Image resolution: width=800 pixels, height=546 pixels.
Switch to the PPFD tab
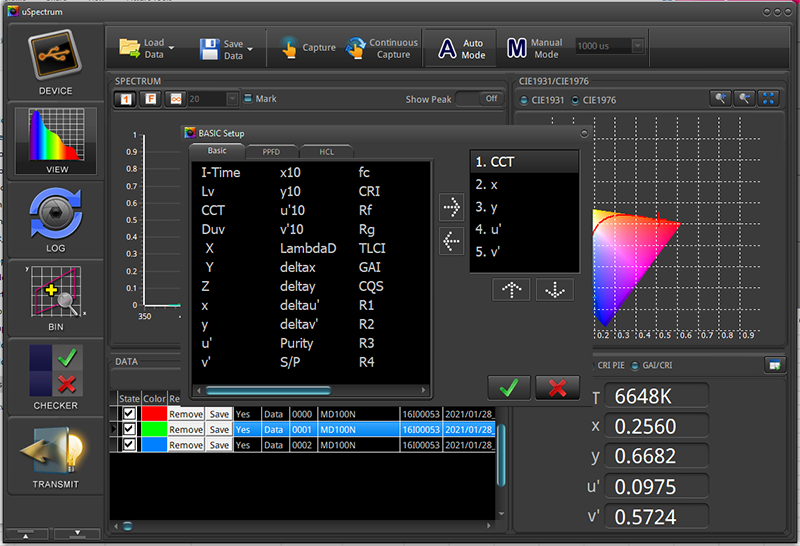(x=271, y=150)
